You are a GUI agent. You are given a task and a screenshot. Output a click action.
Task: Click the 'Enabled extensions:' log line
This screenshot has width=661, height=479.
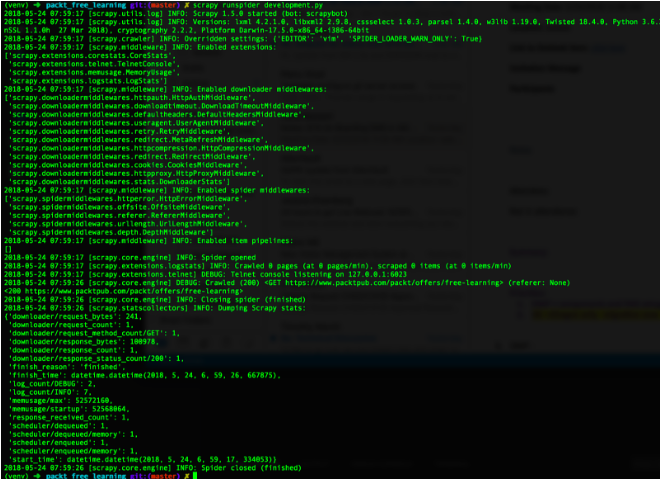point(236,47)
